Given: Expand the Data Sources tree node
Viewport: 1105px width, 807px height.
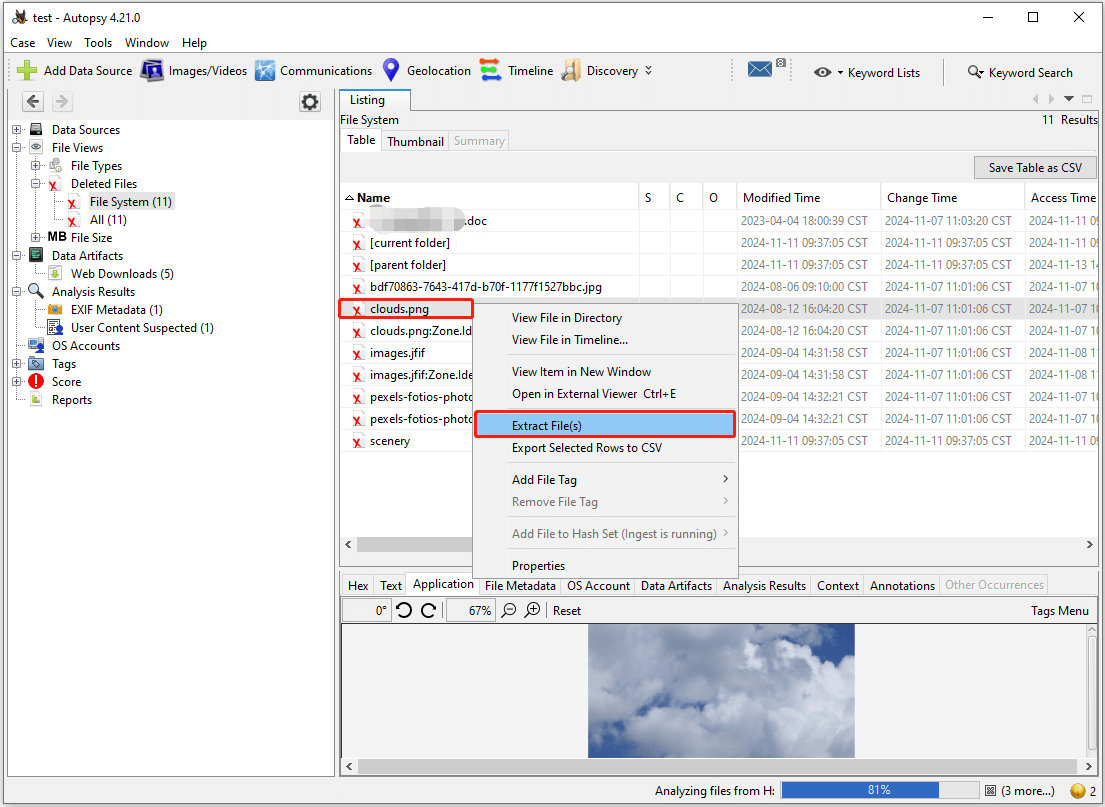Looking at the screenshot, I should click(x=17, y=130).
